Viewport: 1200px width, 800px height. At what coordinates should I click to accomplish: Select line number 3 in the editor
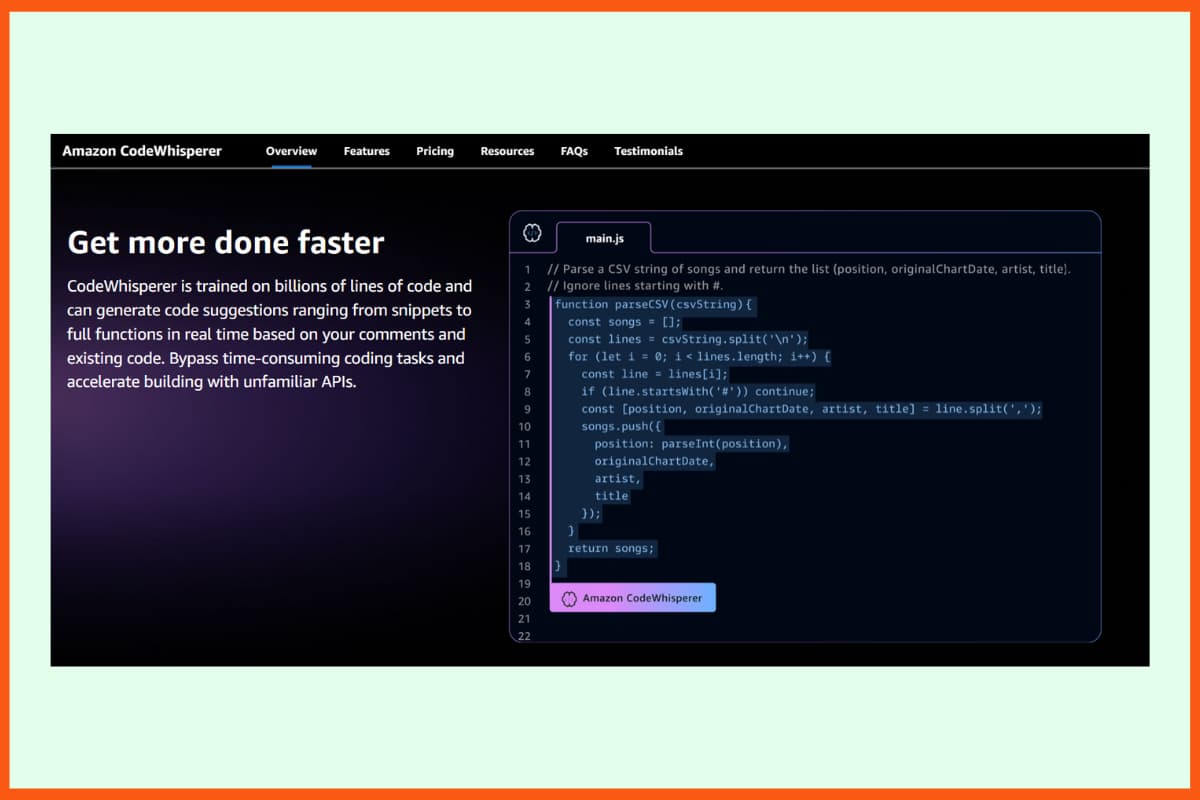coord(524,304)
